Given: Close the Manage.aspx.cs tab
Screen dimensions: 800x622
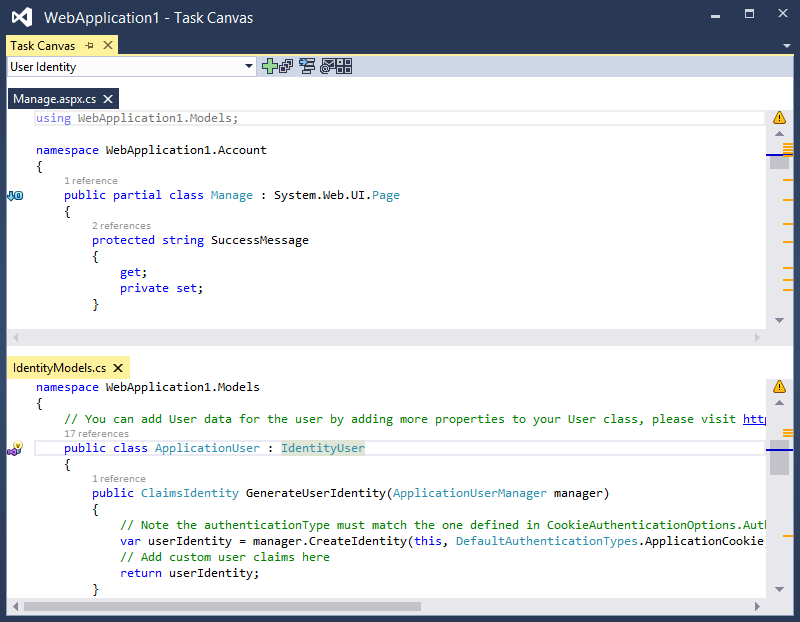Looking at the screenshot, I should pyautogui.click(x=108, y=99).
